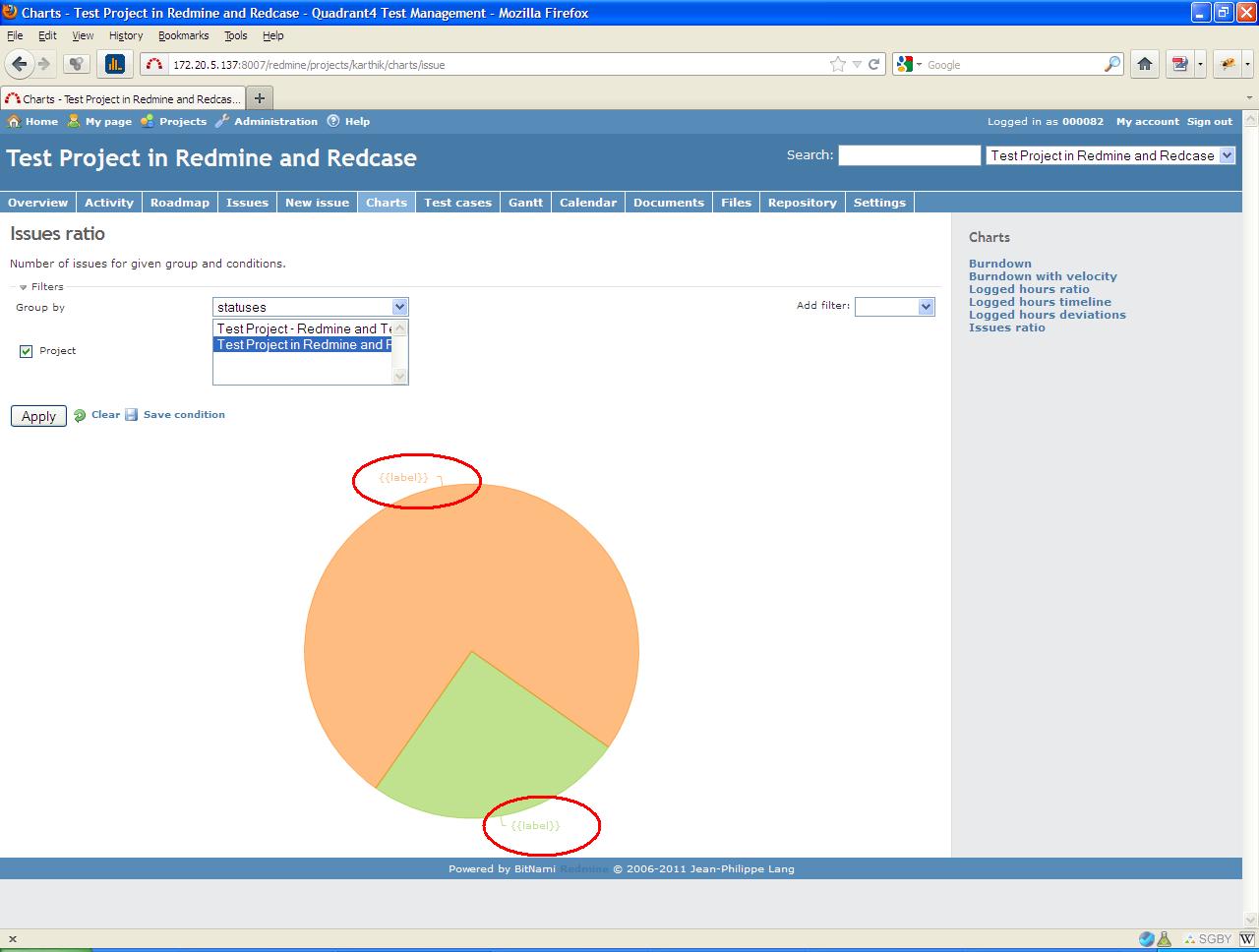Open the Logged hours deviations link
The height and width of the screenshot is (952, 1259).
click(x=1048, y=315)
